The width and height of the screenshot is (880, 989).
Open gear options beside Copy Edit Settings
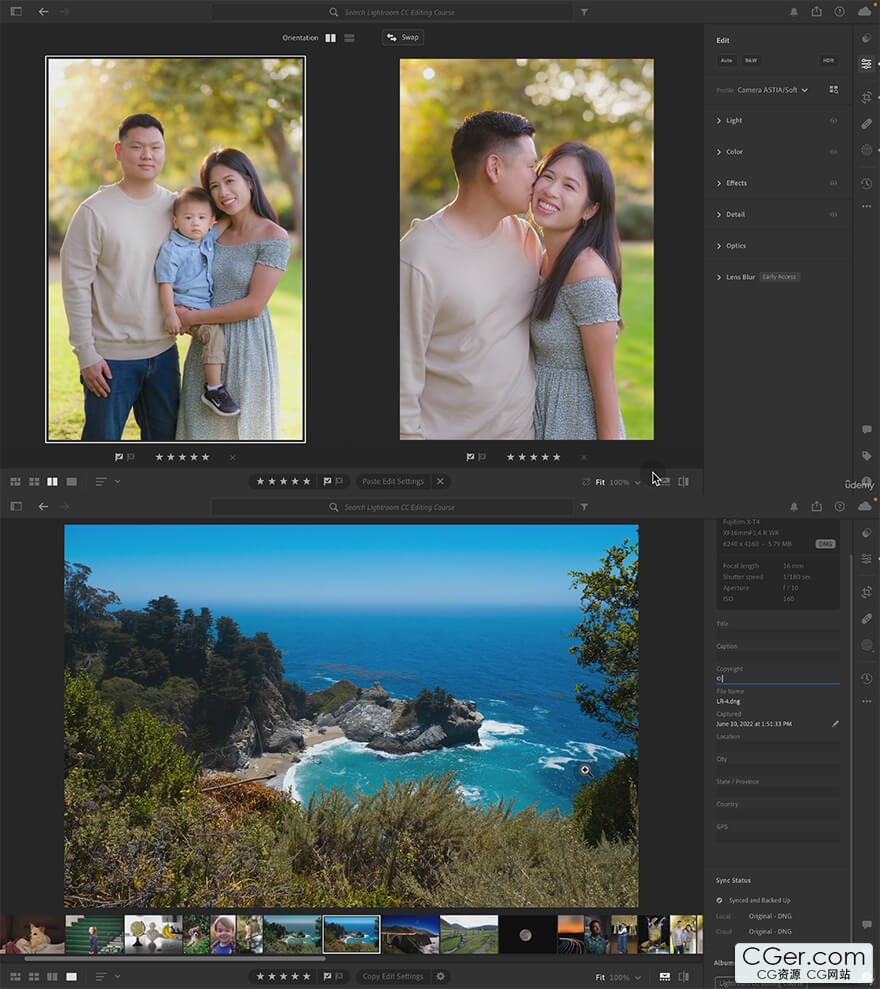tap(440, 976)
